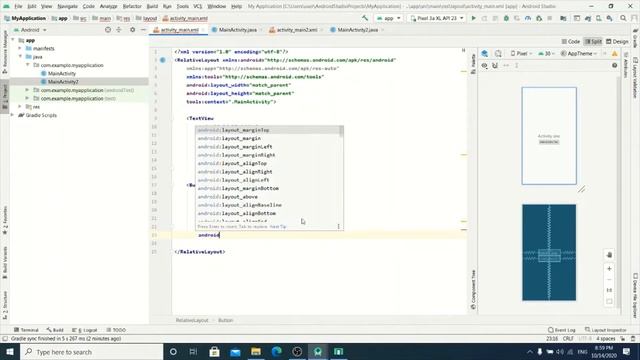Image resolution: width=640 pixels, height=360 pixels.
Task: Click Collapse All icon in Project panel
Action: click(x=119, y=30)
